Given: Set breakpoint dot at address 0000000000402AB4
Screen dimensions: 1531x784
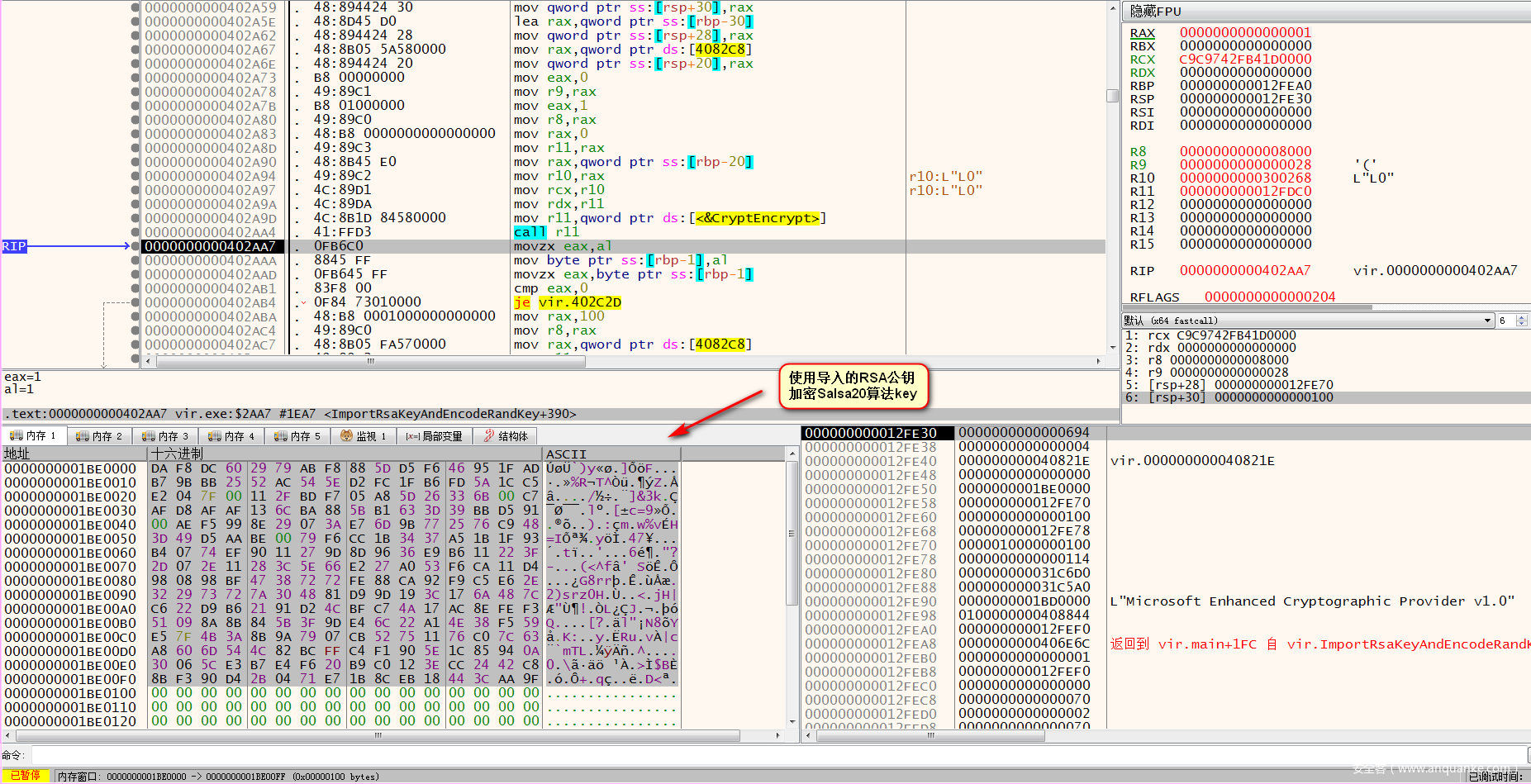Looking at the screenshot, I should pos(135,302).
